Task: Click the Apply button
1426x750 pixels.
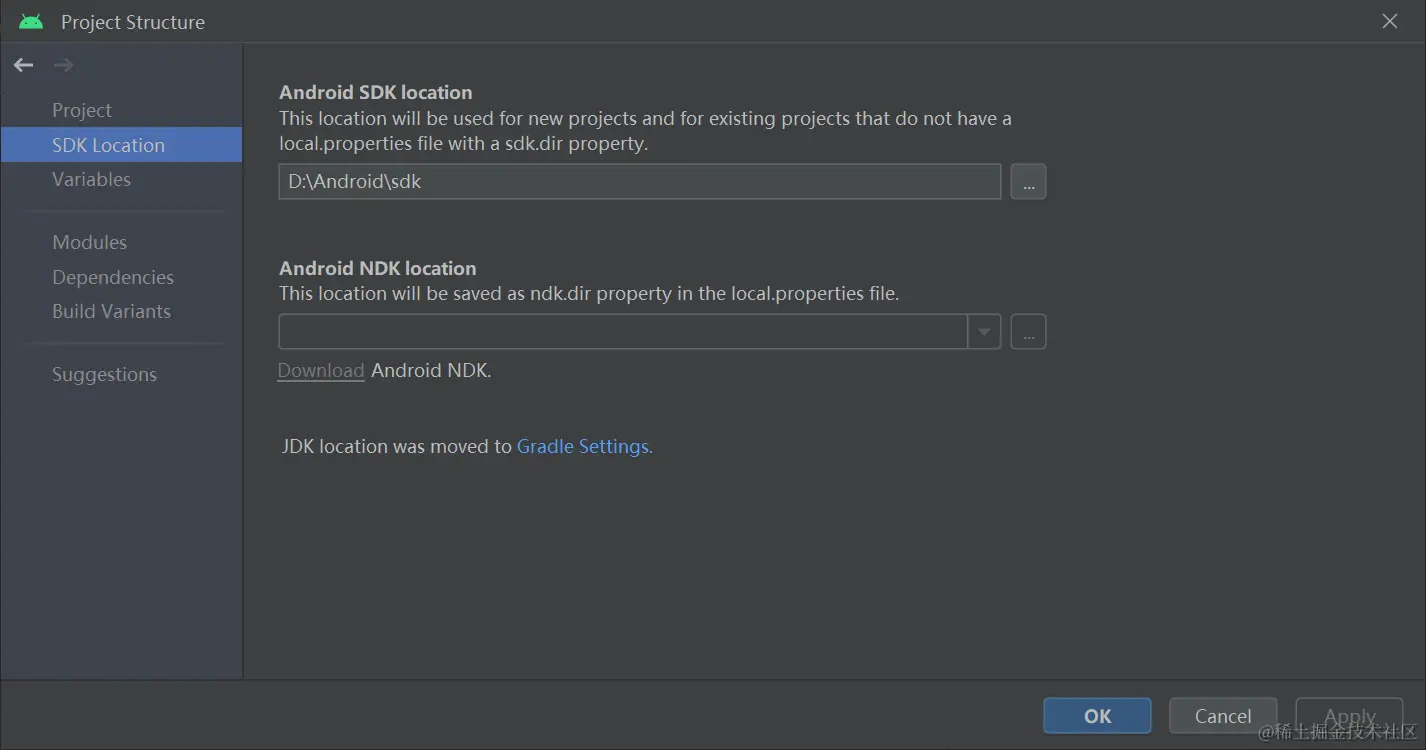Action: (1350, 716)
